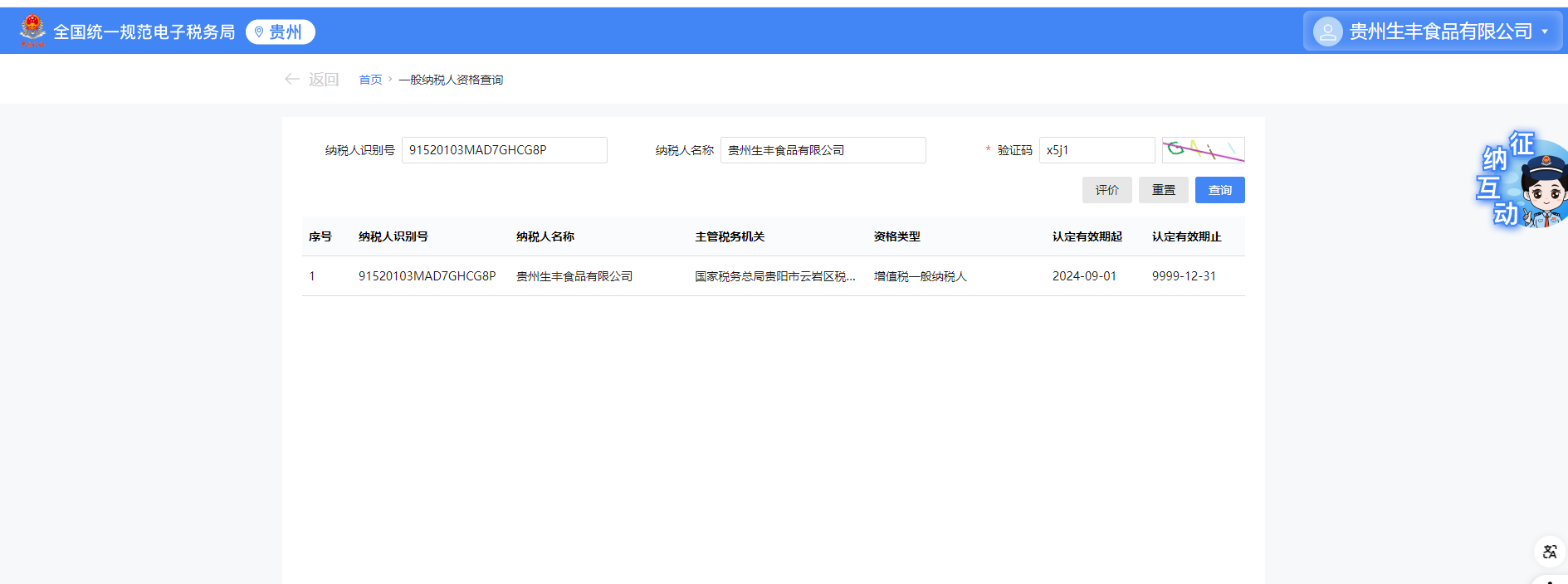This screenshot has height=584, width=1568.
Task: Expand the 贵州生丰食品有限公司 account dropdown arrow
Action: (x=1545, y=32)
